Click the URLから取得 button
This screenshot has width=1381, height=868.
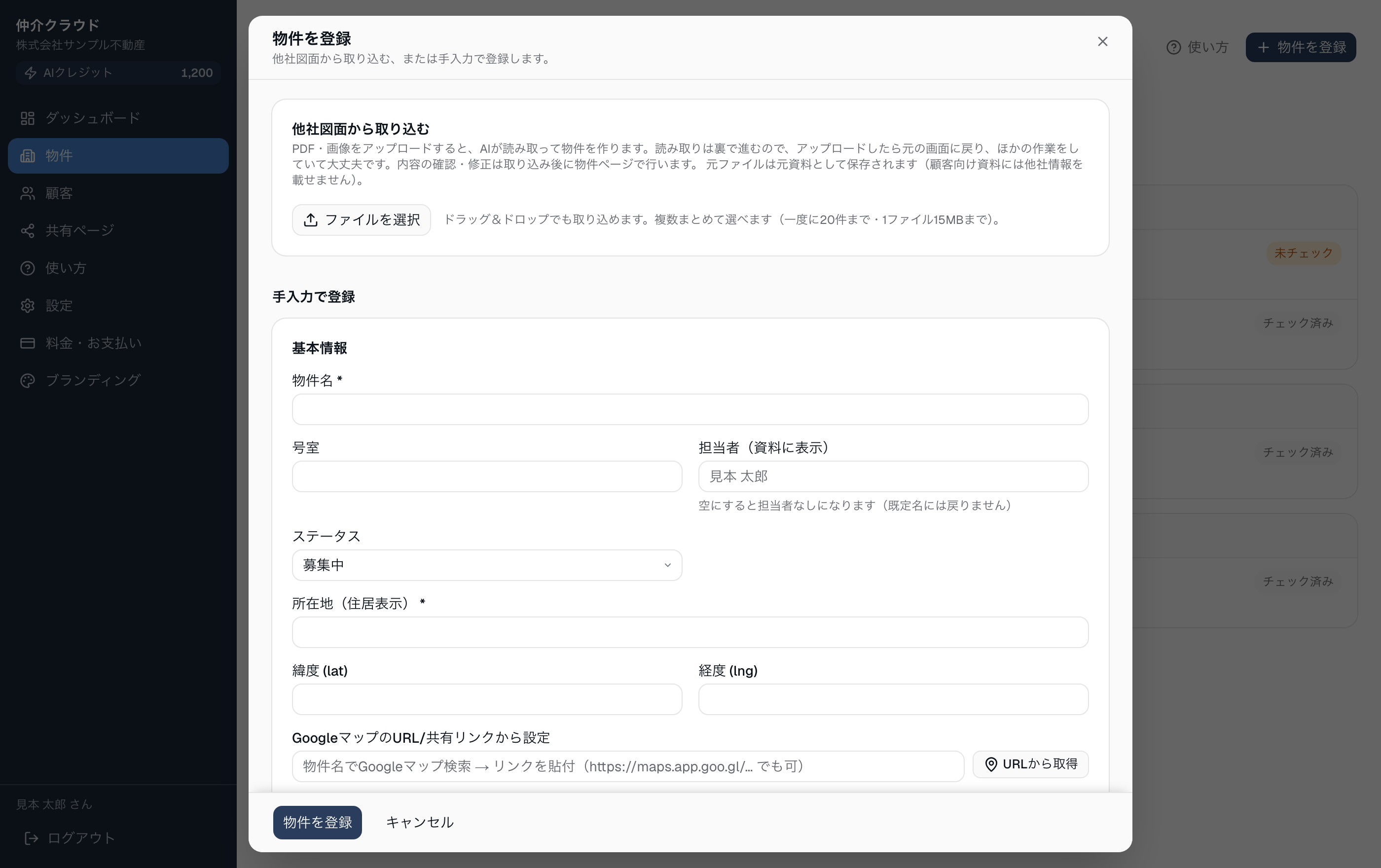click(1031, 764)
